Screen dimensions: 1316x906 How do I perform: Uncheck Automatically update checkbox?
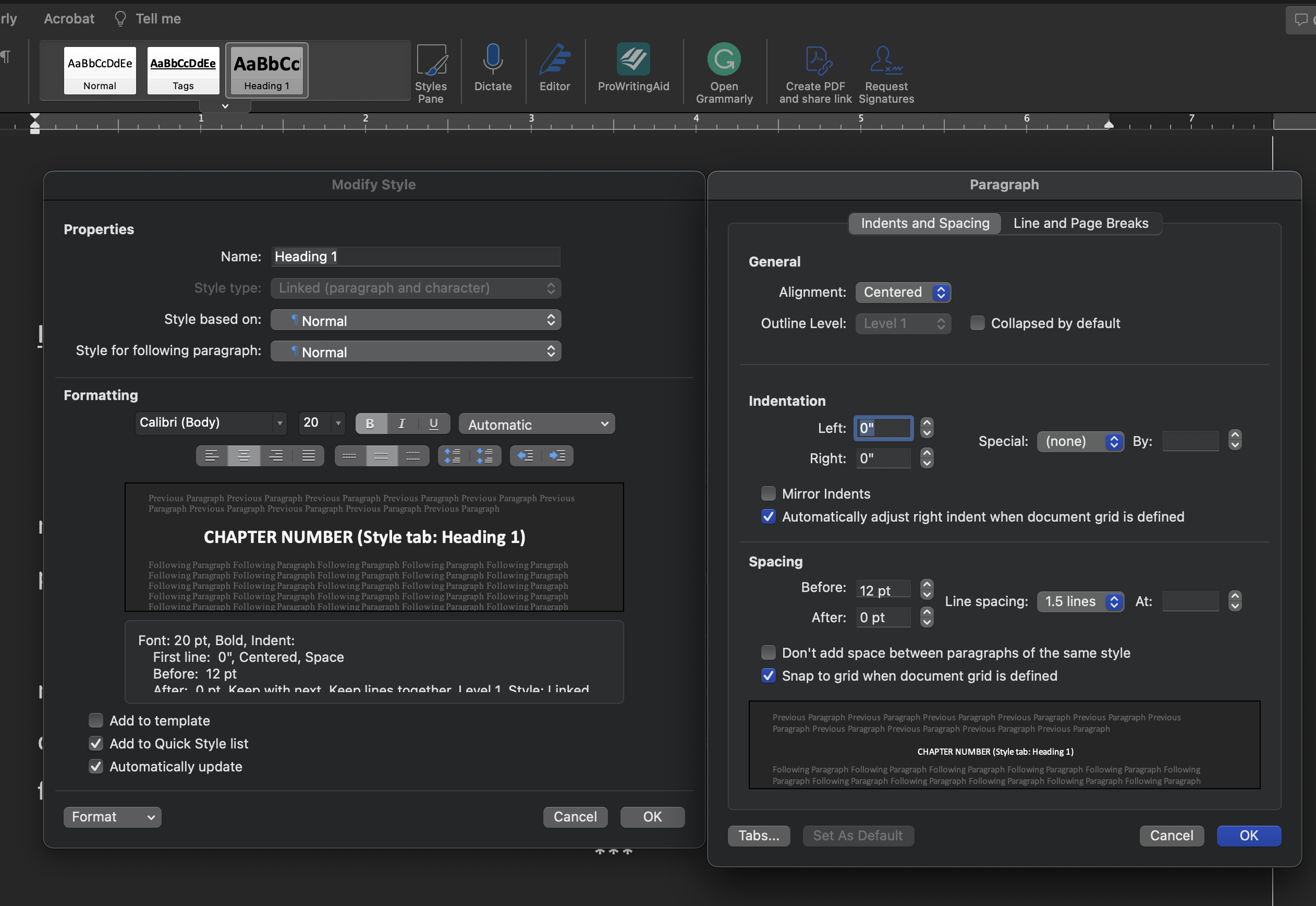[96, 766]
